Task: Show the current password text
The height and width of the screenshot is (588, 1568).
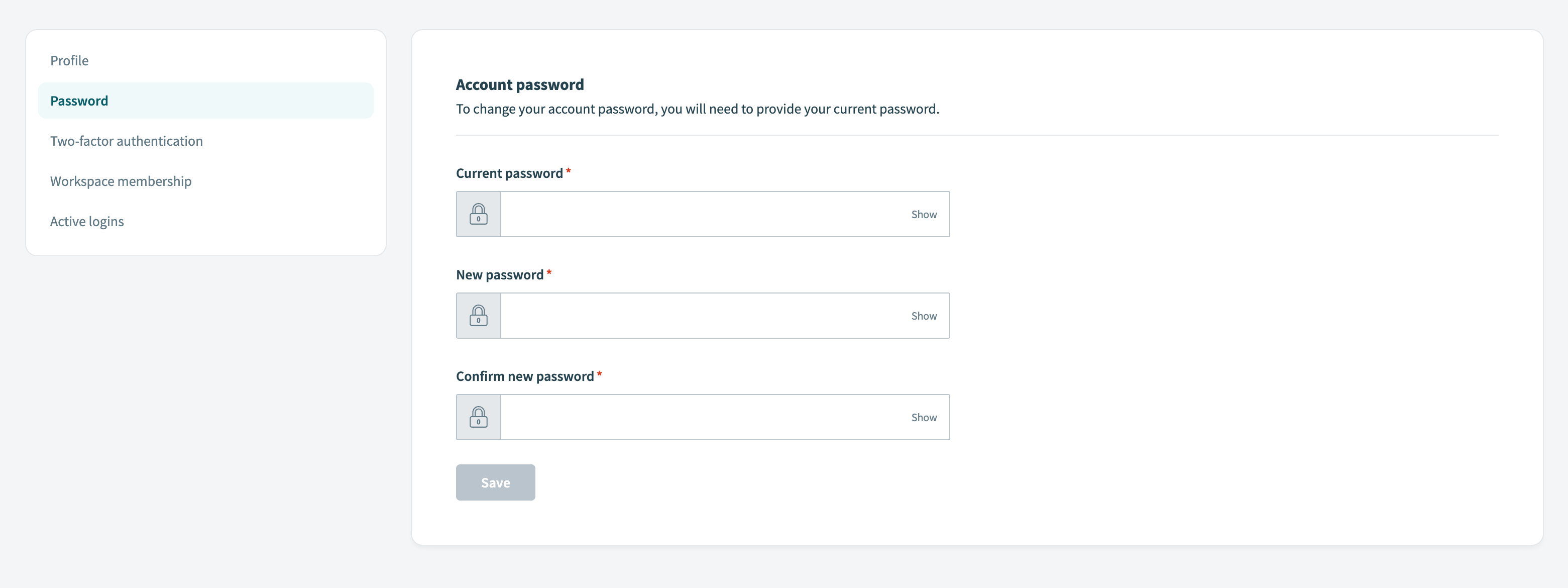Action: pyautogui.click(x=924, y=214)
